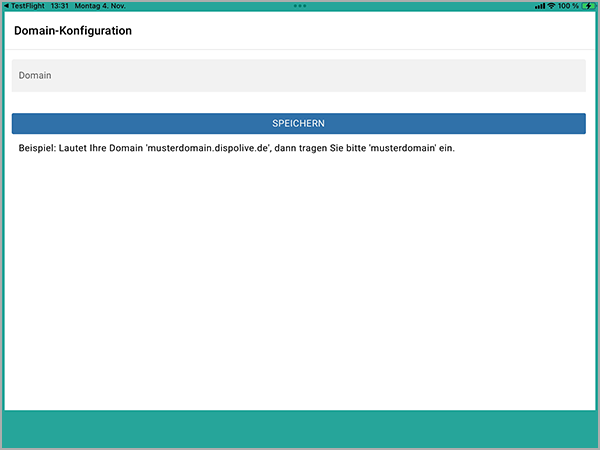600x450 pixels.
Task: Click the Domain-Konfiguration heading
Action: click(x=73, y=31)
